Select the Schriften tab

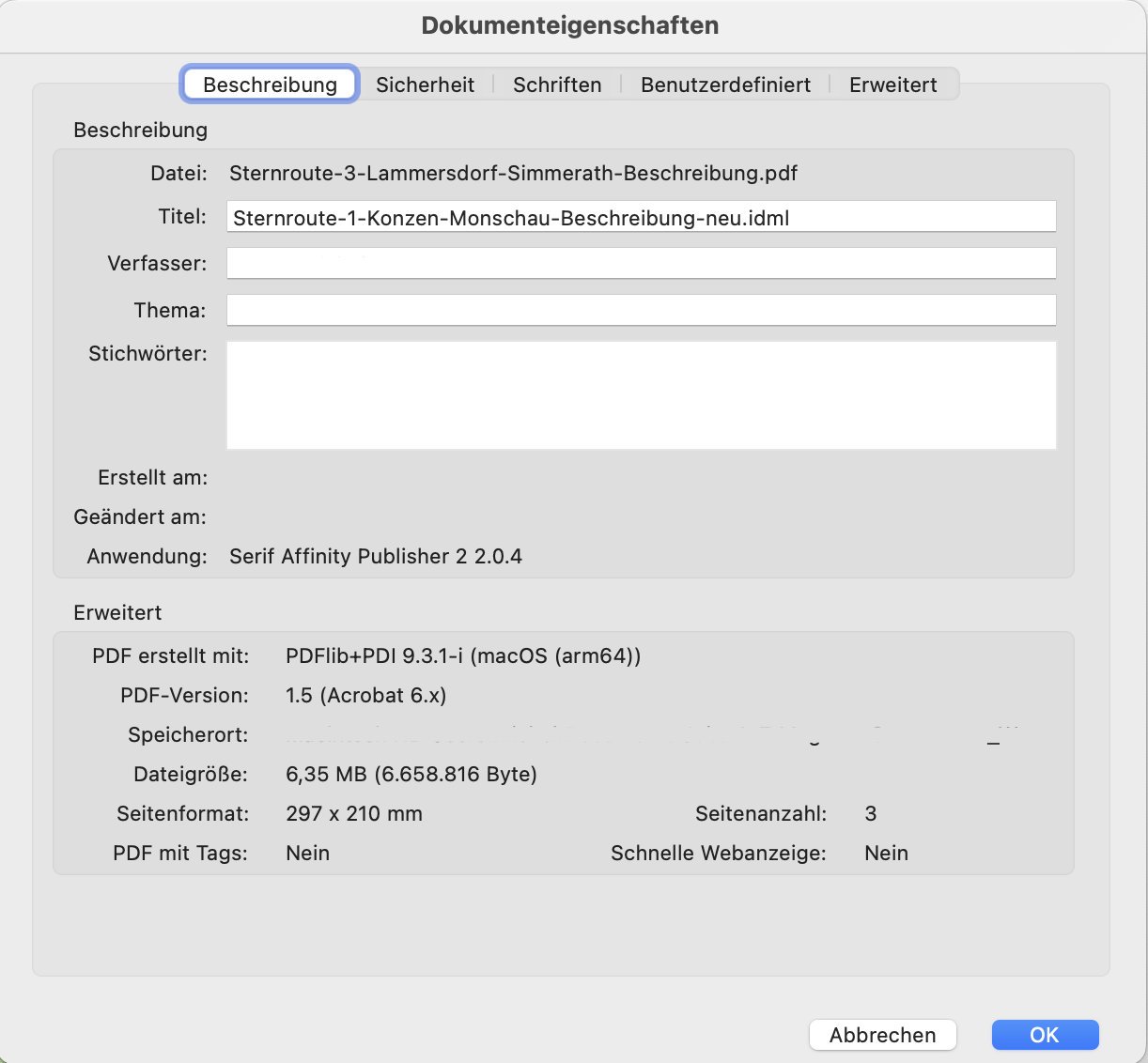557,85
